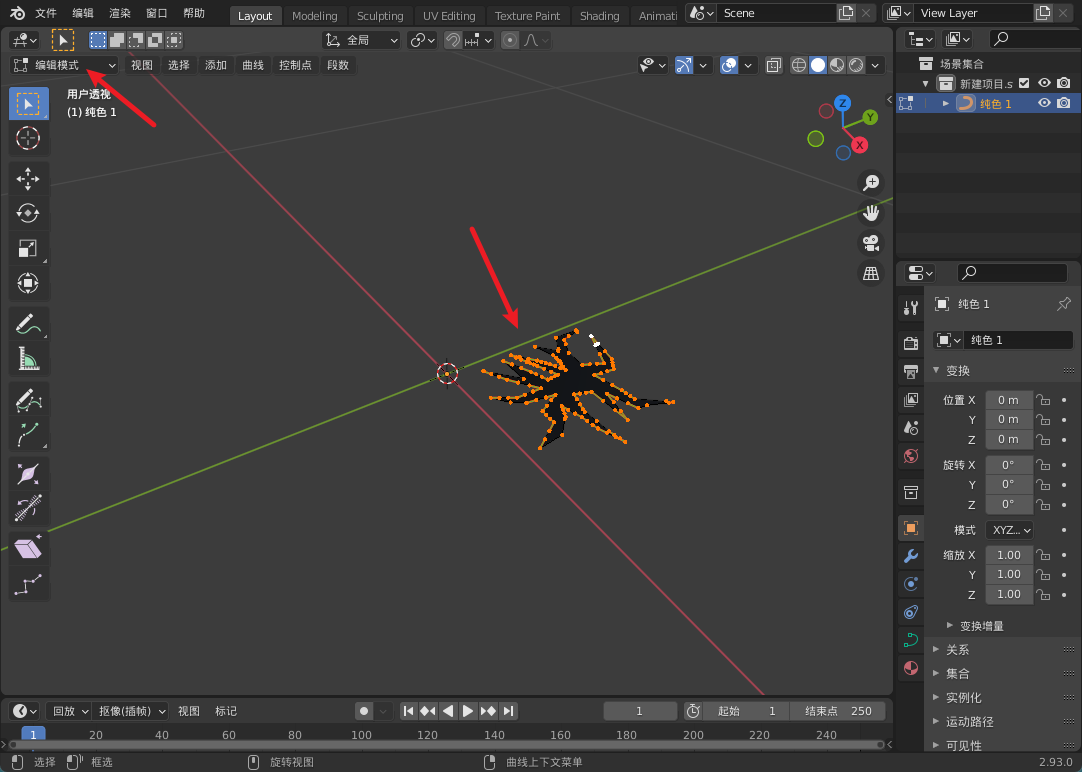Select the Cursor tool
The width and height of the screenshot is (1082, 772).
[28, 138]
